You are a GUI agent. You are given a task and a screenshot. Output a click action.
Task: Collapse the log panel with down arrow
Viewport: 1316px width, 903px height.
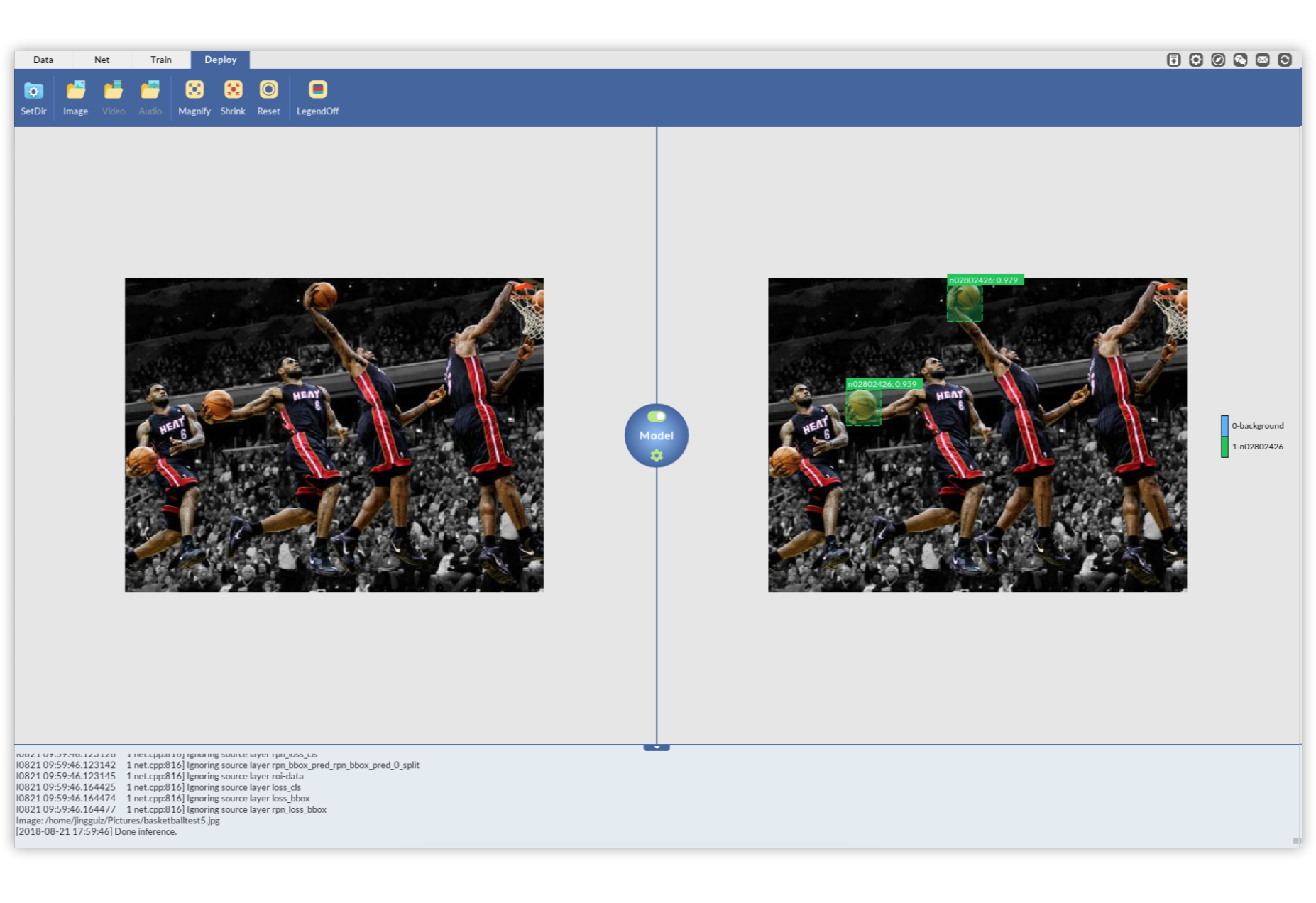click(657, 748)
